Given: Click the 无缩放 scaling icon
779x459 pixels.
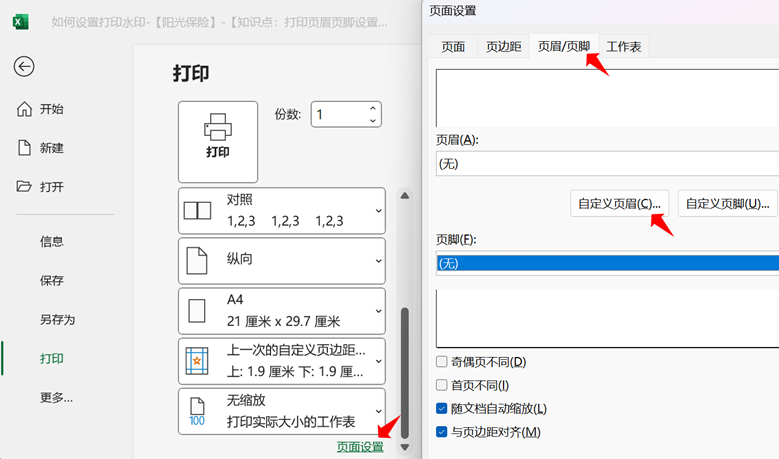Looking at the screenshot, I should 198,410.
